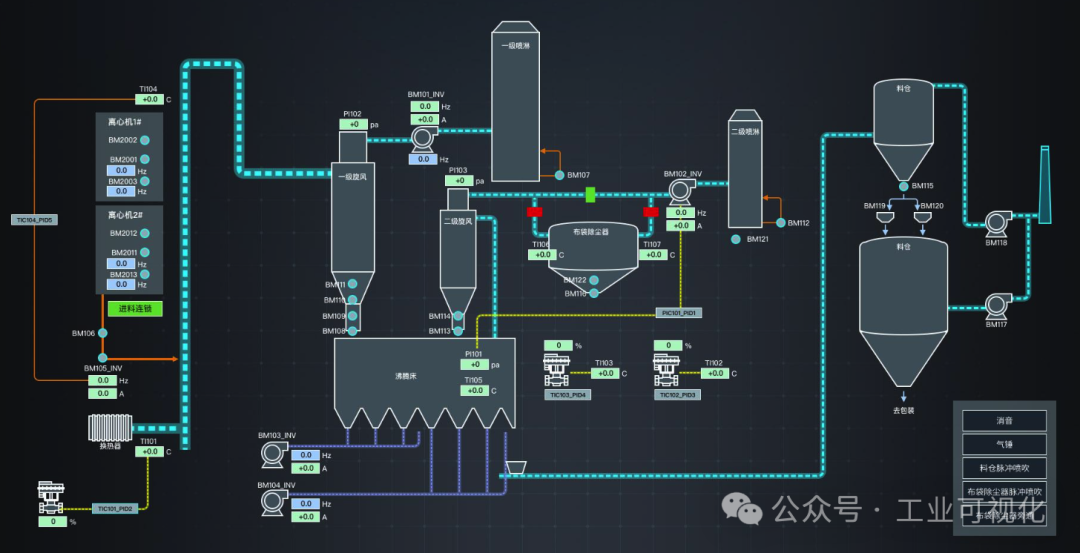Open the PIC101_PID1 controller tag
The width and height of the screenshot is (1080, 553).
click(679, 313)
